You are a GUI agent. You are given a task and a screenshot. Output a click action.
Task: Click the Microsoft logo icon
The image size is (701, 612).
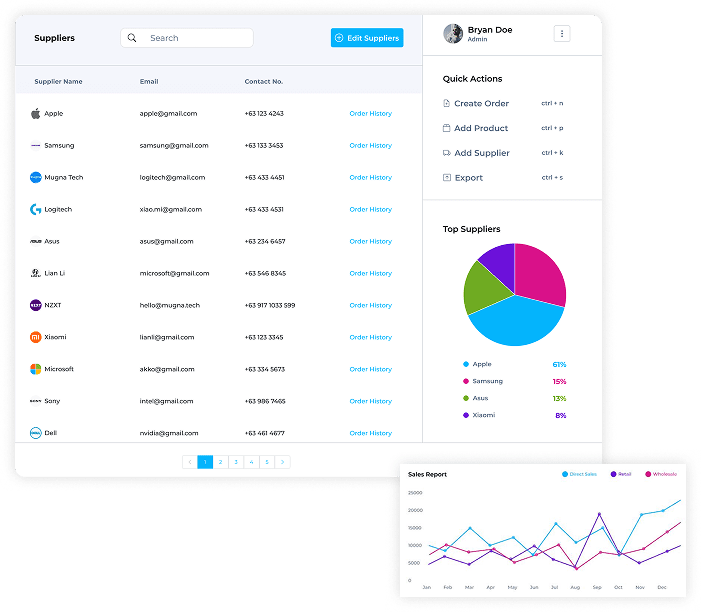pyautogui.click(x=35, y=370)
